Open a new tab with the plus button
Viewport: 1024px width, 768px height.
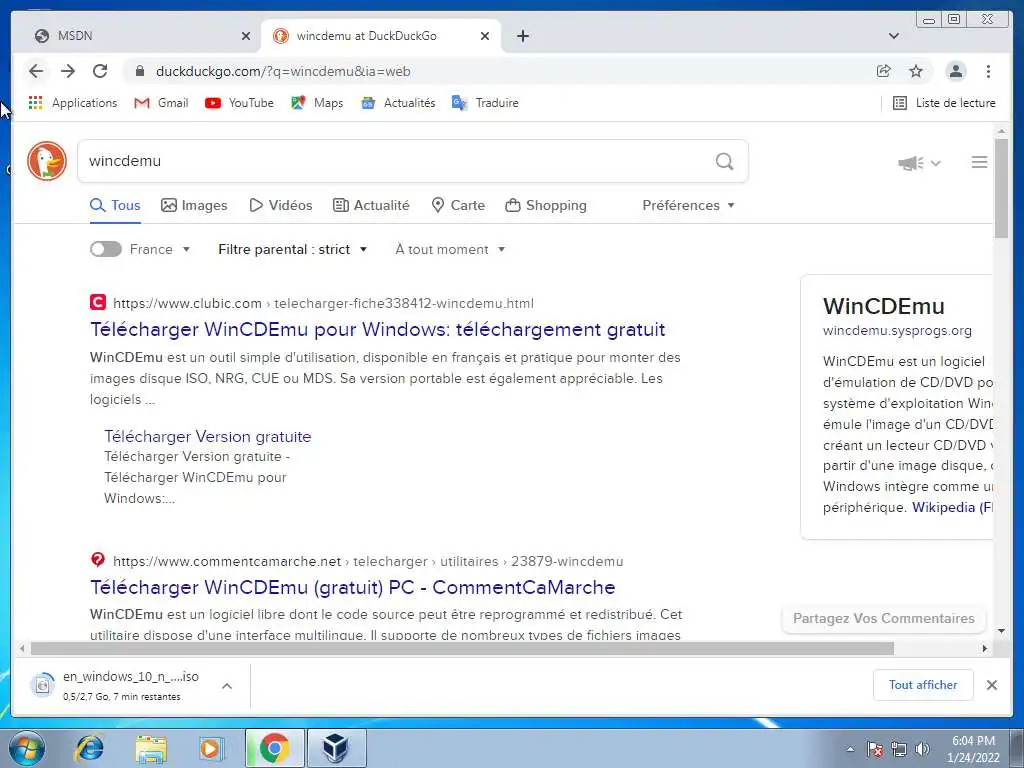tap(522, 36)
